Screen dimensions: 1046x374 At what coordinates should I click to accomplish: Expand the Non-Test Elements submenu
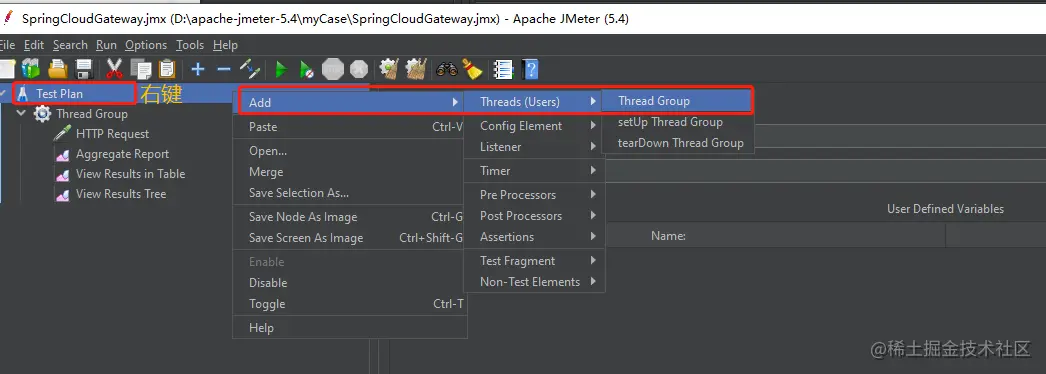(534, 282)
